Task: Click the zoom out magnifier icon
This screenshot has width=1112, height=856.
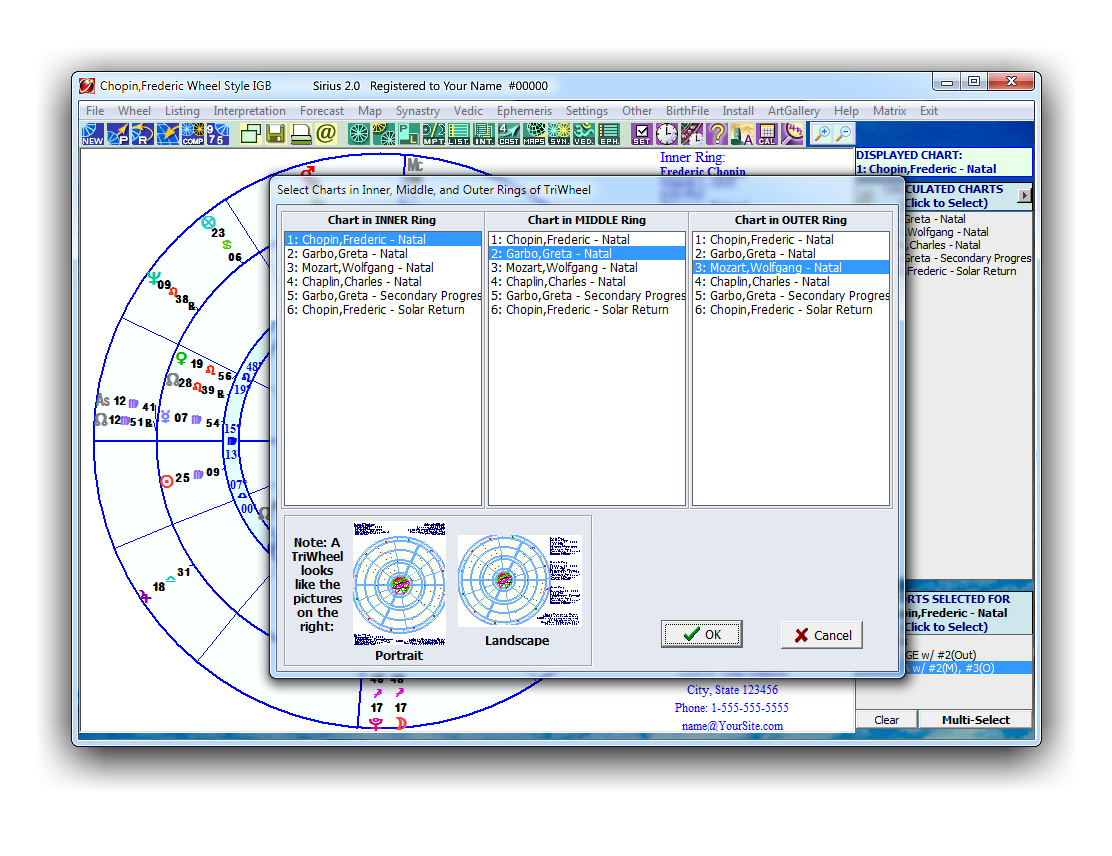Action: coord(845,133)
